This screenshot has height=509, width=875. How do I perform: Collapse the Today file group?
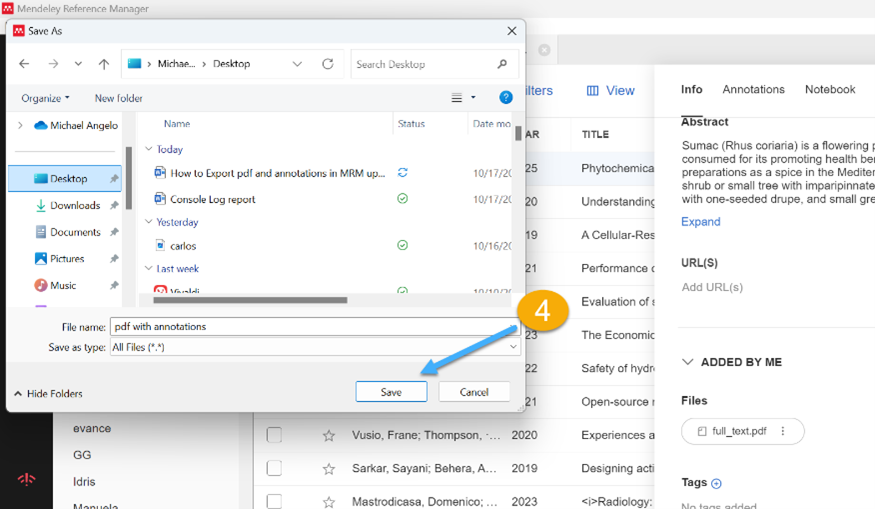(148, 149)
